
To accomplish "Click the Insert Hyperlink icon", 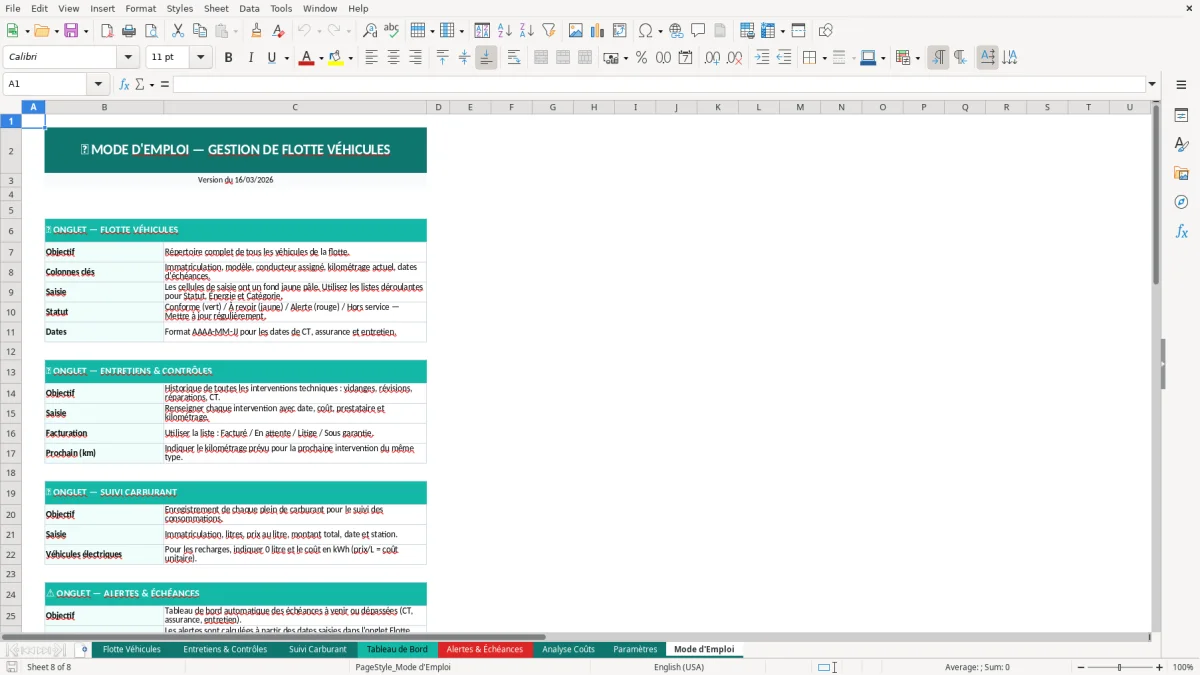I will coord(676,31).
